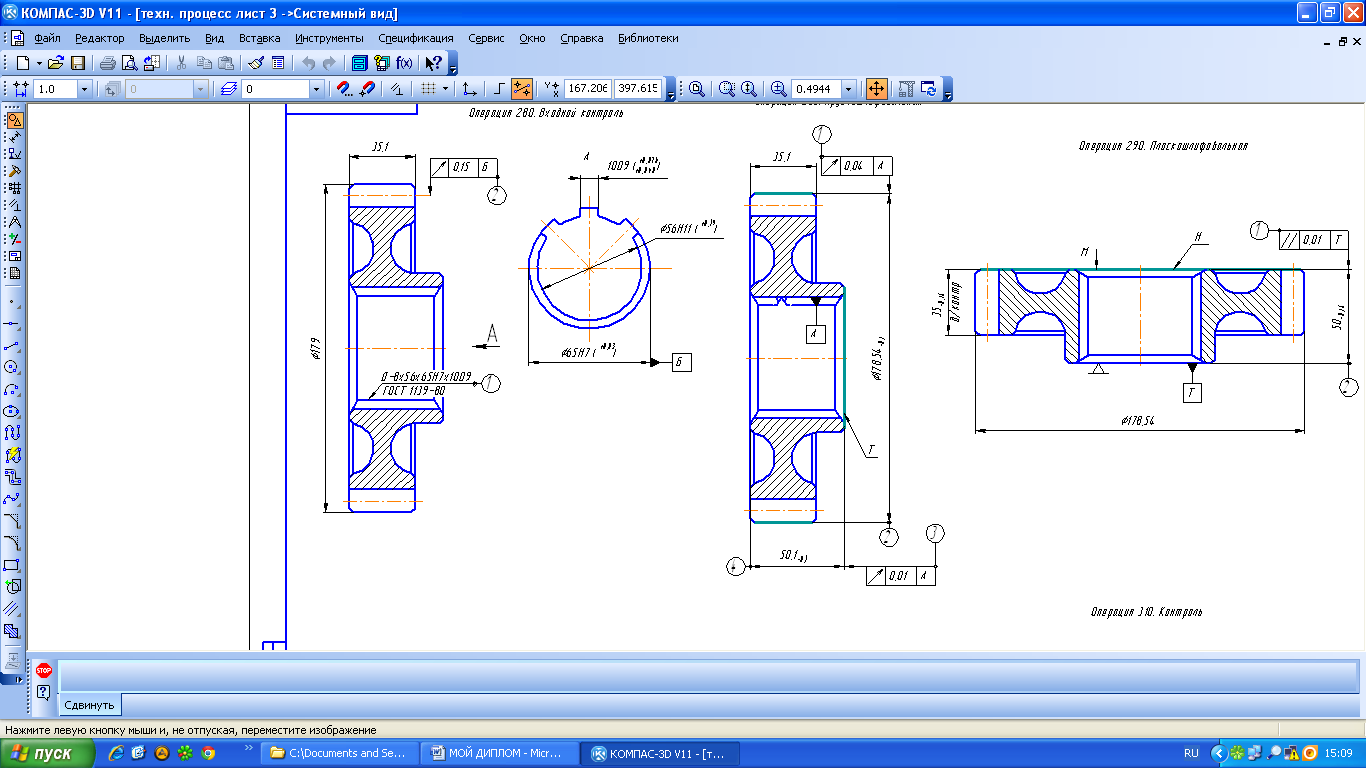This screenshot has height=768, width=1366.
Task: Open the layer number 0 dropdown
Action: coord(317,89)
